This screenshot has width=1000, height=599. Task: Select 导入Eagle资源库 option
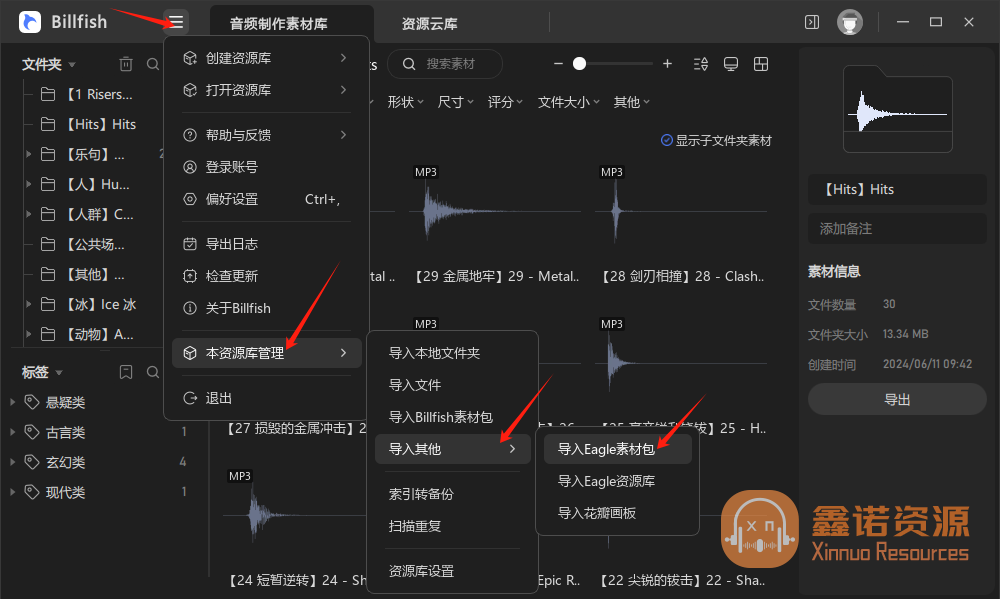[x=617, y=481]
